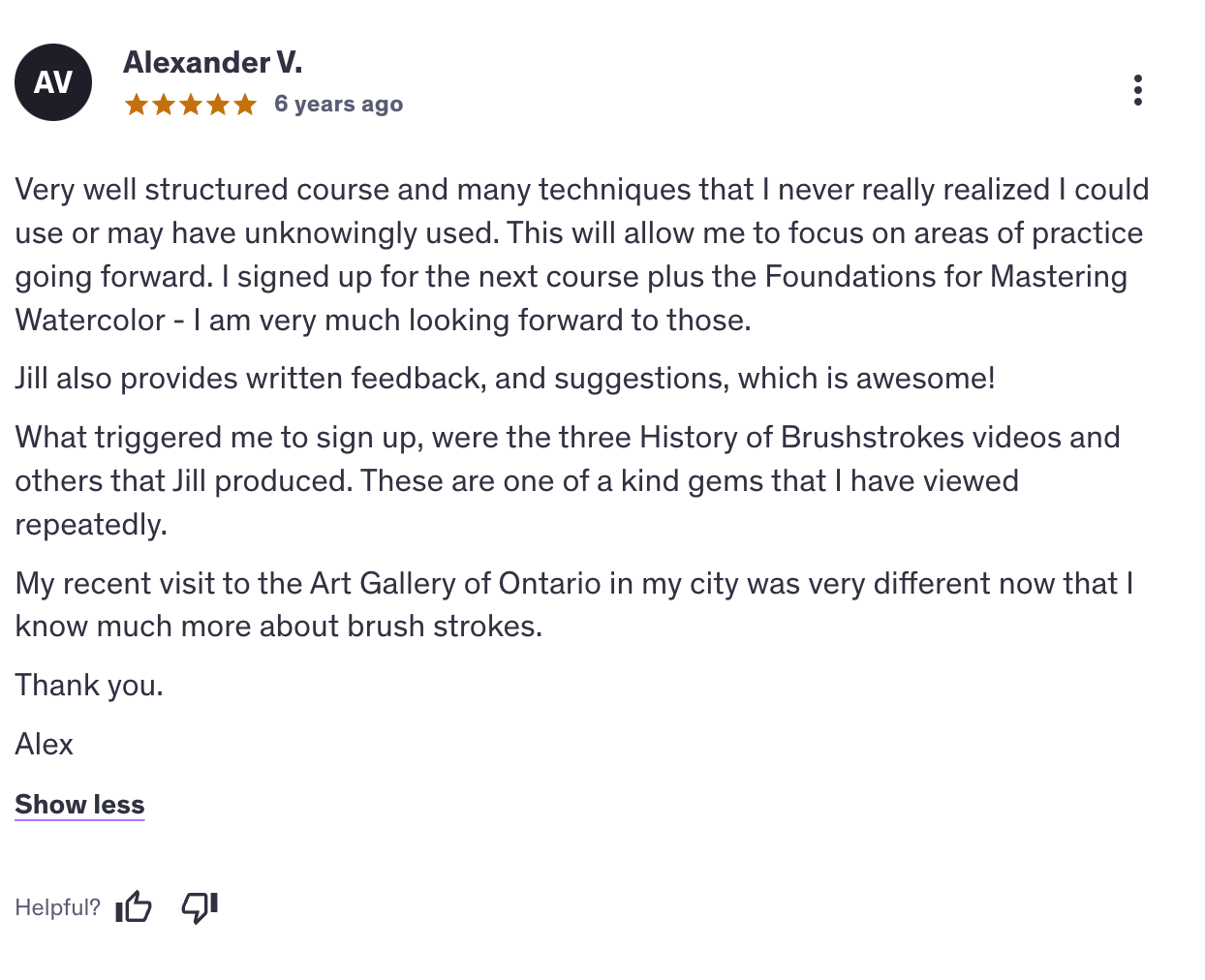
Task: Click the "Alex" signature line
Action: point(45,745)
